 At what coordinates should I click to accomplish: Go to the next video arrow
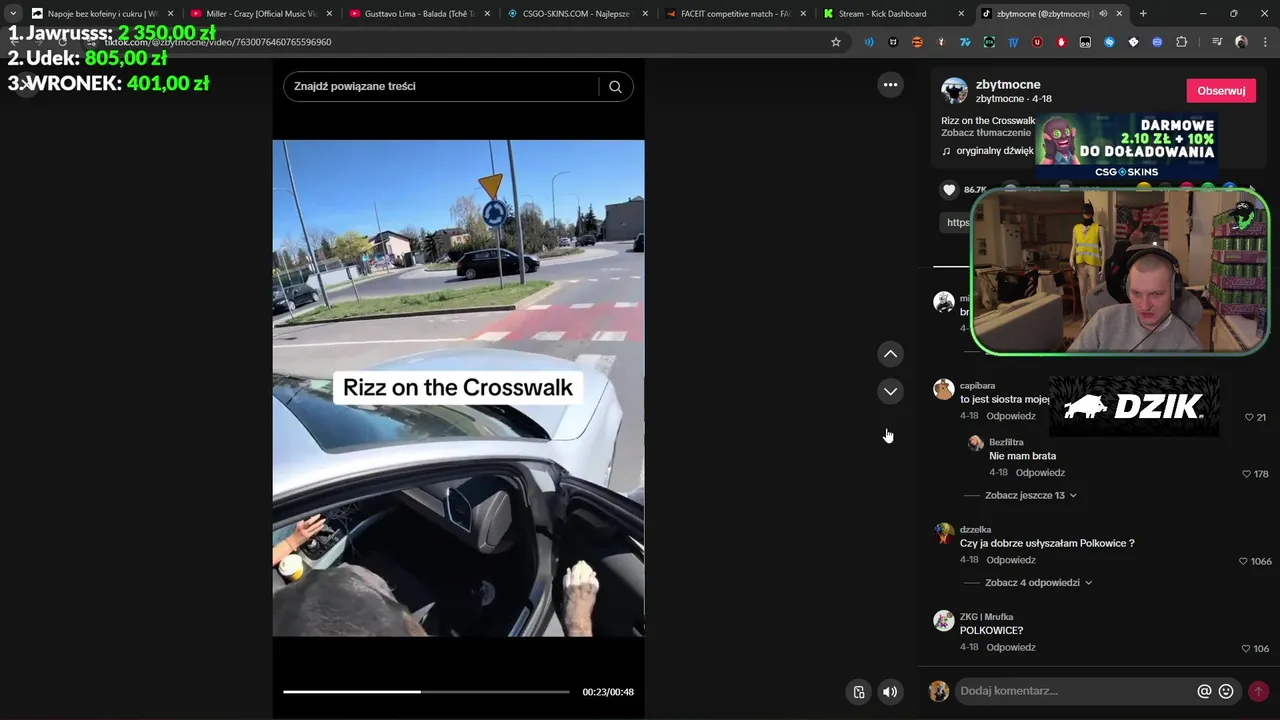click(x=890, y=391)
